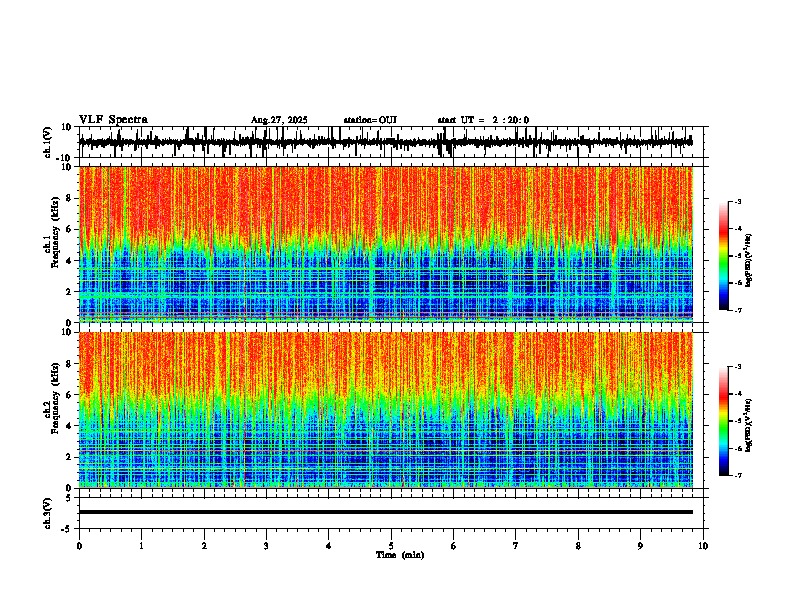Click the "6" kHz tick of ch.2 frequency axis

click(70, 395)
